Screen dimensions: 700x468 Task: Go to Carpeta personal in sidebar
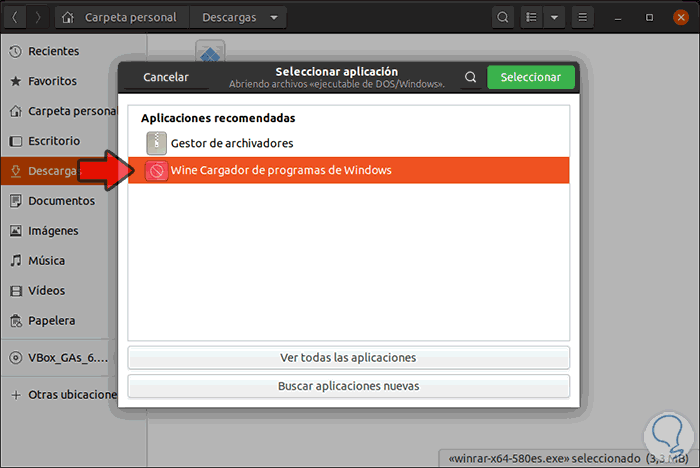click(x=59, y=111)
